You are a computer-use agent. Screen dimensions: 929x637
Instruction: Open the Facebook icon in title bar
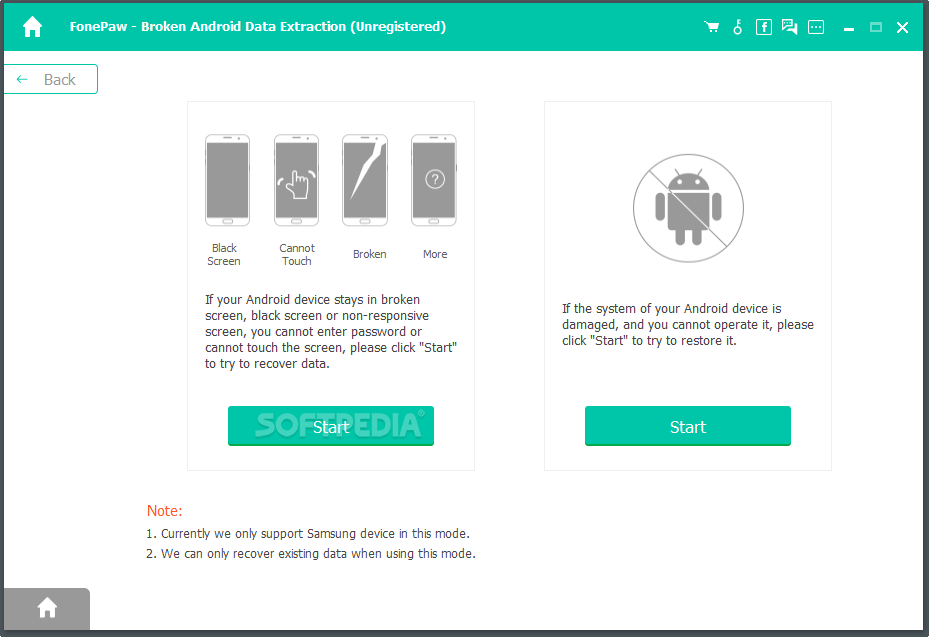pyautogui.click(x=764, y=27)
